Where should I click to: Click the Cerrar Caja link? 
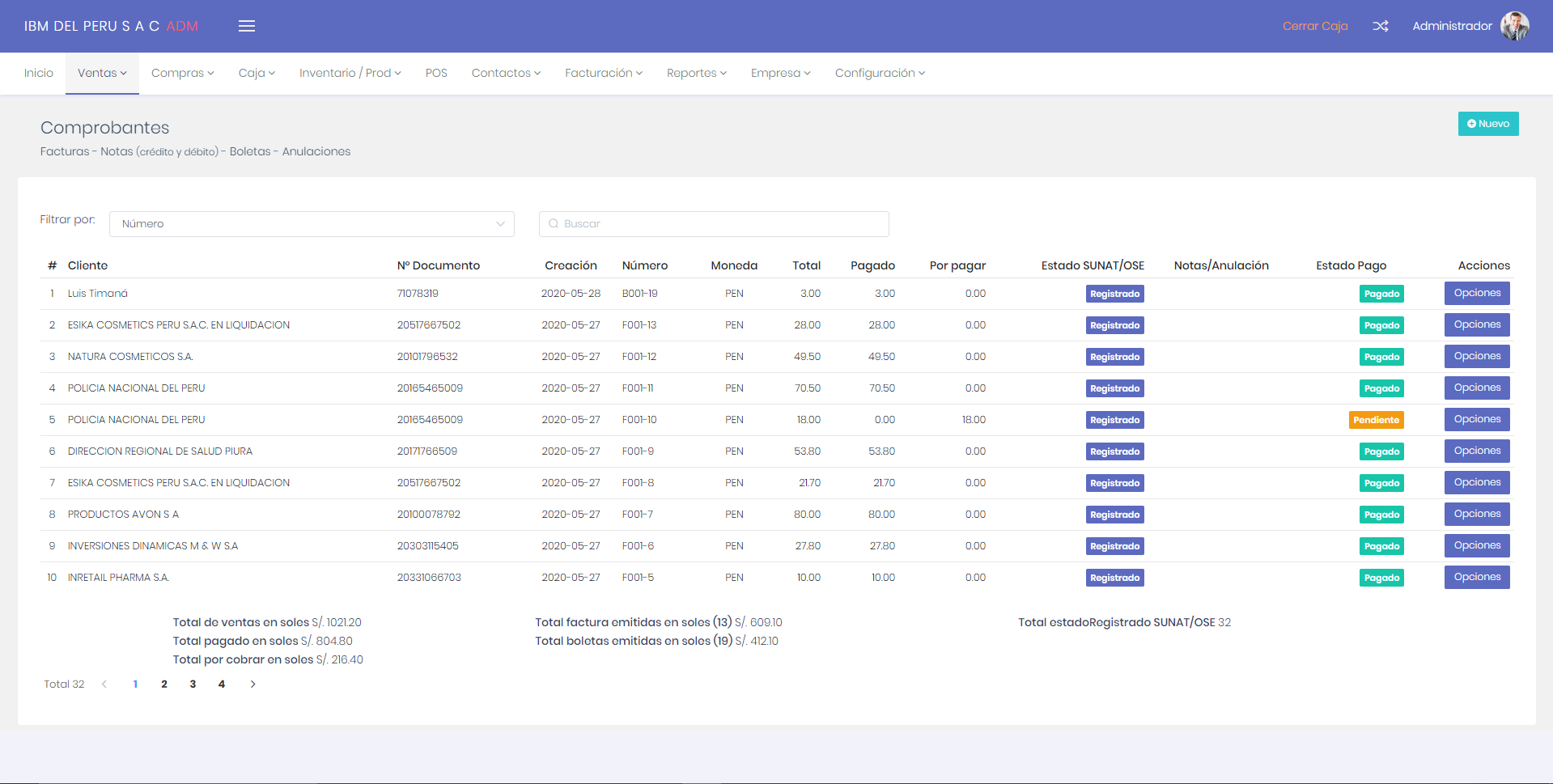[1315, 26]
